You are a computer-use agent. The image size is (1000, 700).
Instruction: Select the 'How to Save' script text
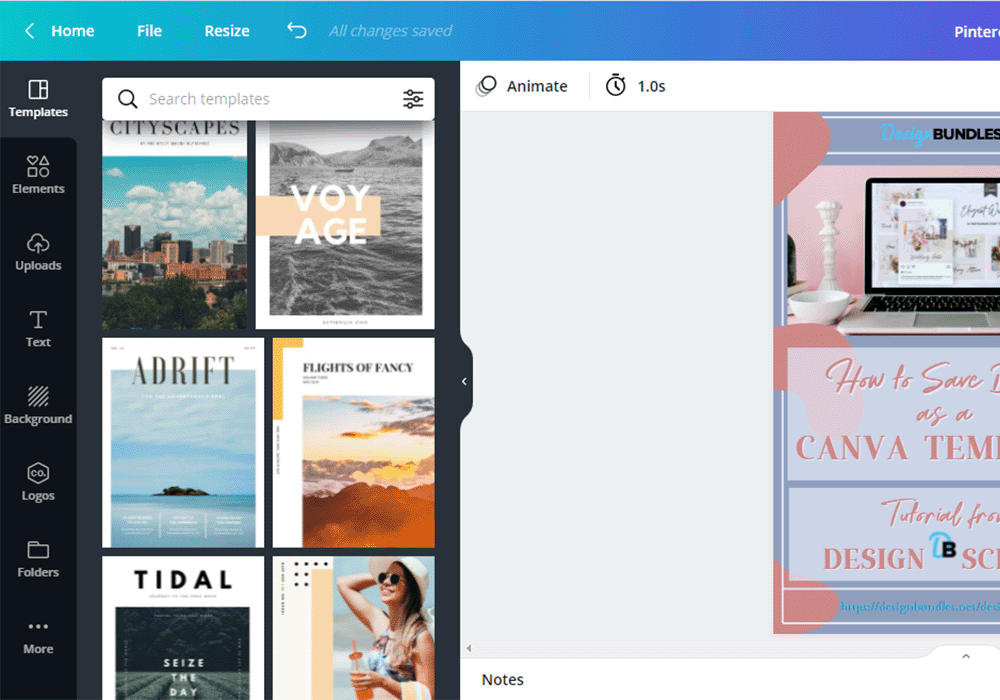913,379
